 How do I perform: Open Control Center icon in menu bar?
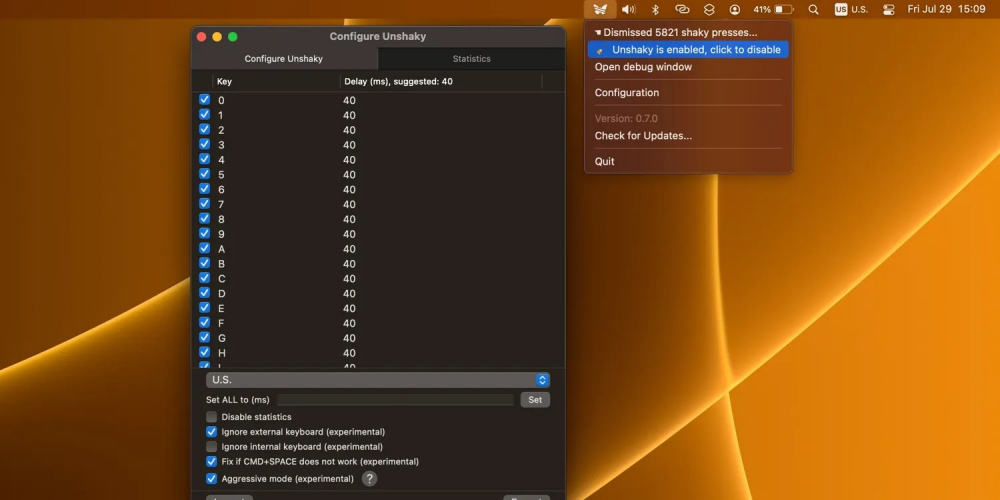pos(888,9)
